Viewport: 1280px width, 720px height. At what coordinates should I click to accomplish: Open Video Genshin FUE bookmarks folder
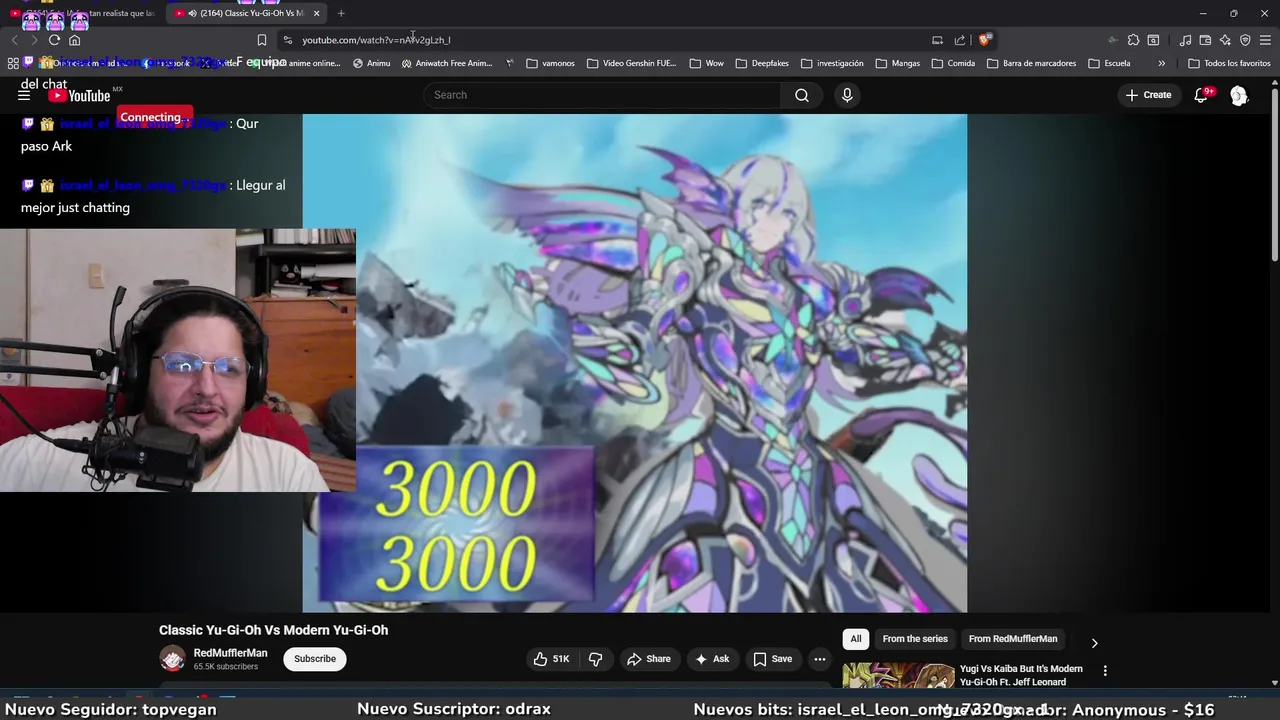coord(631,63)
